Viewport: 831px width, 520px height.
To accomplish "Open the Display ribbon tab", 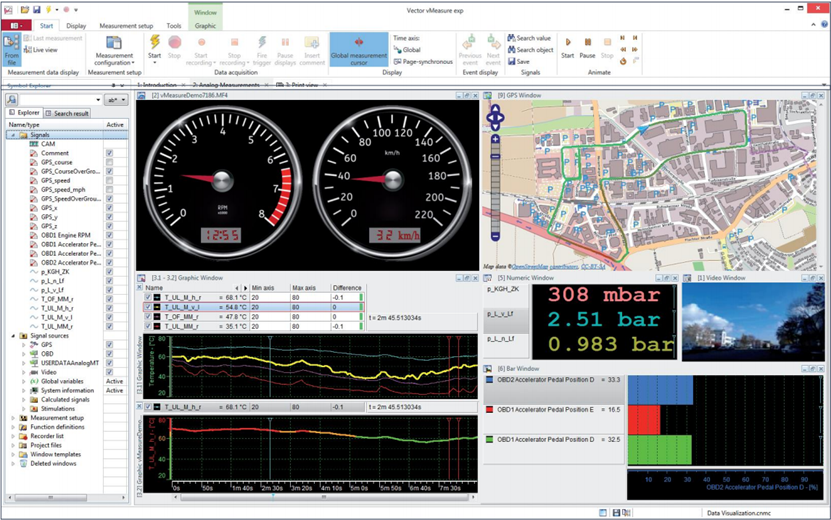I will (x=76, y=25).
